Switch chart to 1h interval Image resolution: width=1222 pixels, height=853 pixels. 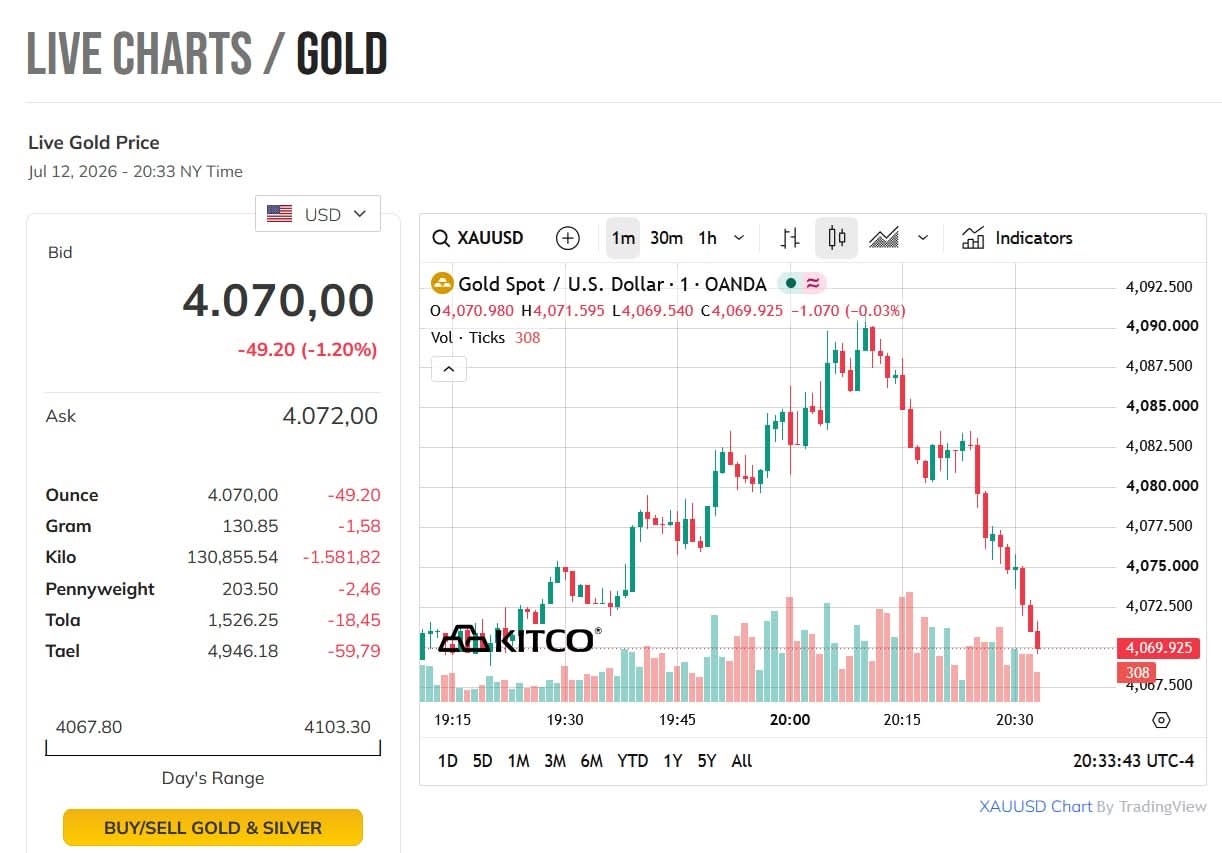tap(707, 238)
